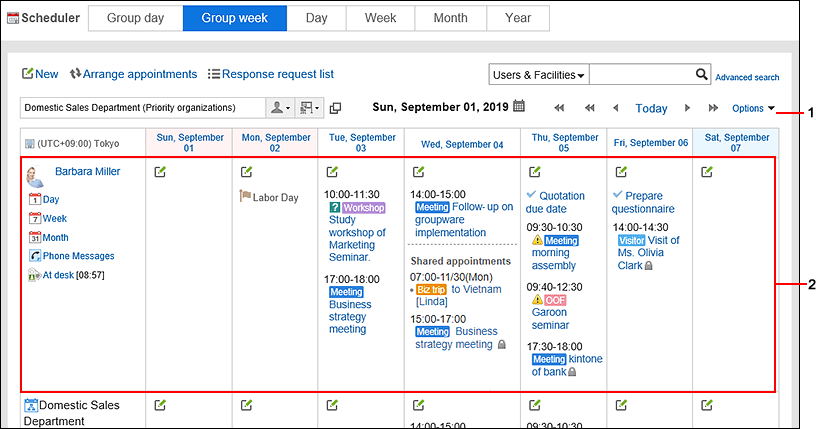Go to the previous day arrow
Viewport: 816px width, 429px height.
point(616,108)
